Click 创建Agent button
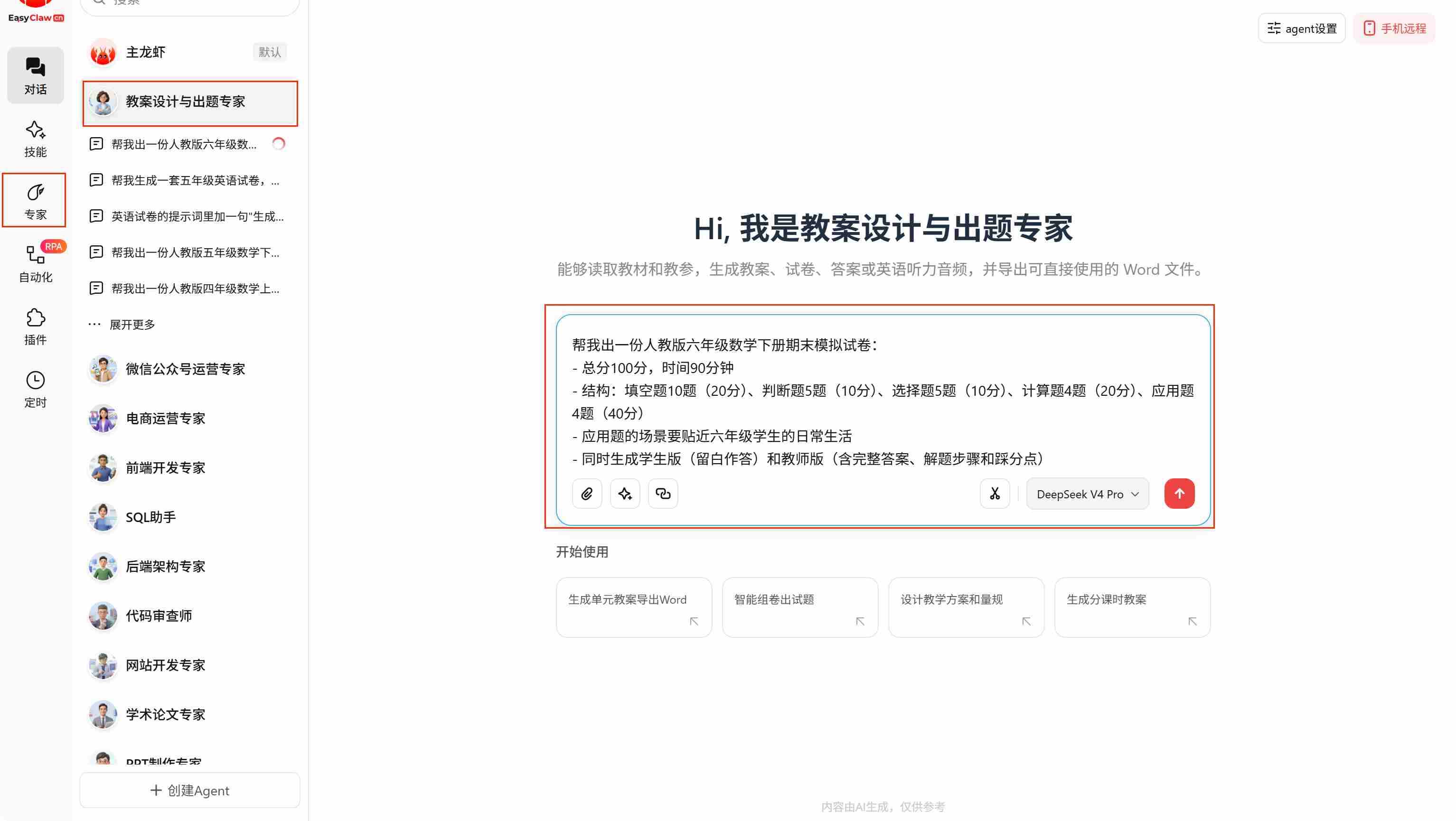The height and width of the screenshot is (821, 1456). [x=190, y=791]
